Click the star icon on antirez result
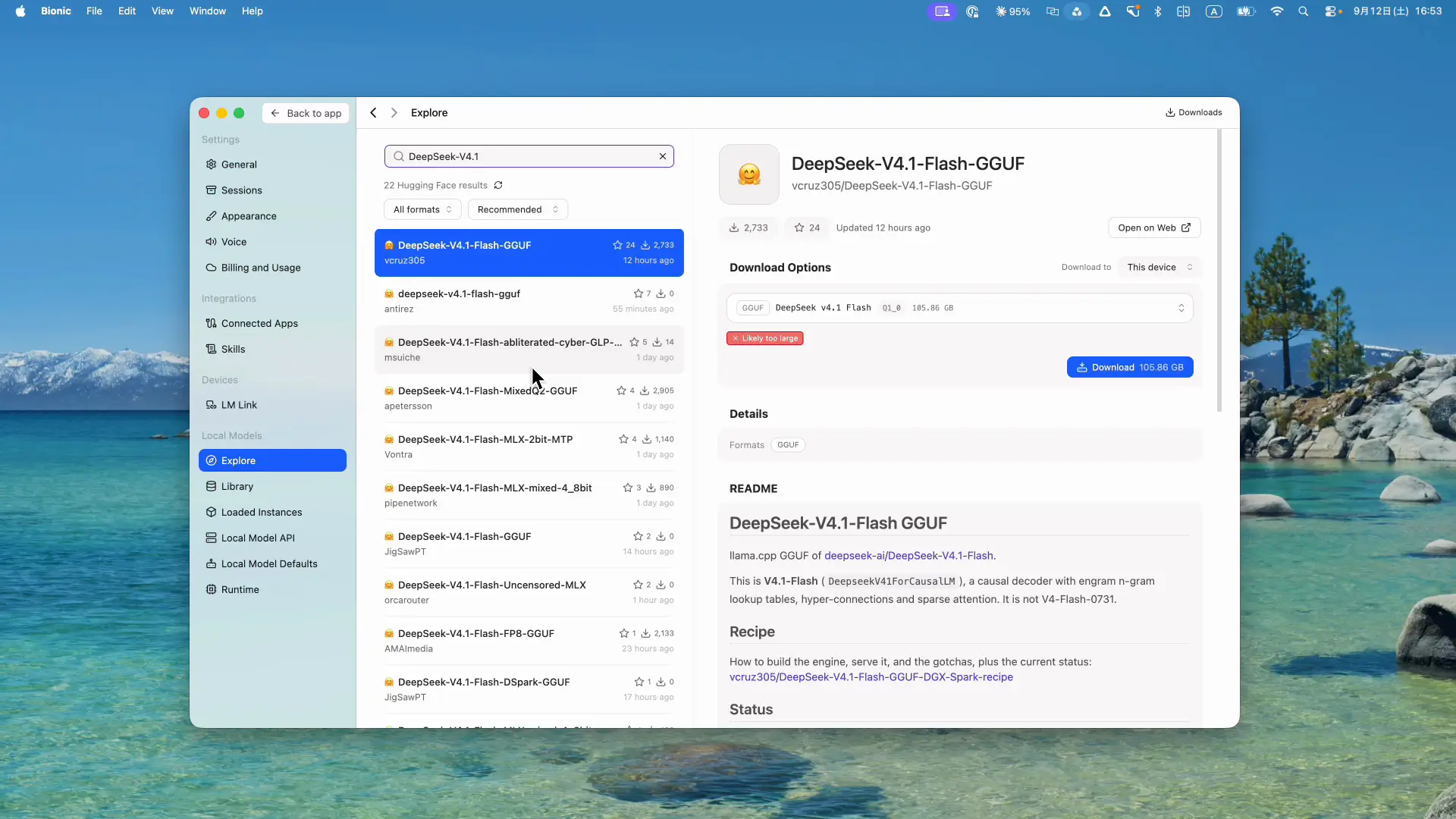 639,293
